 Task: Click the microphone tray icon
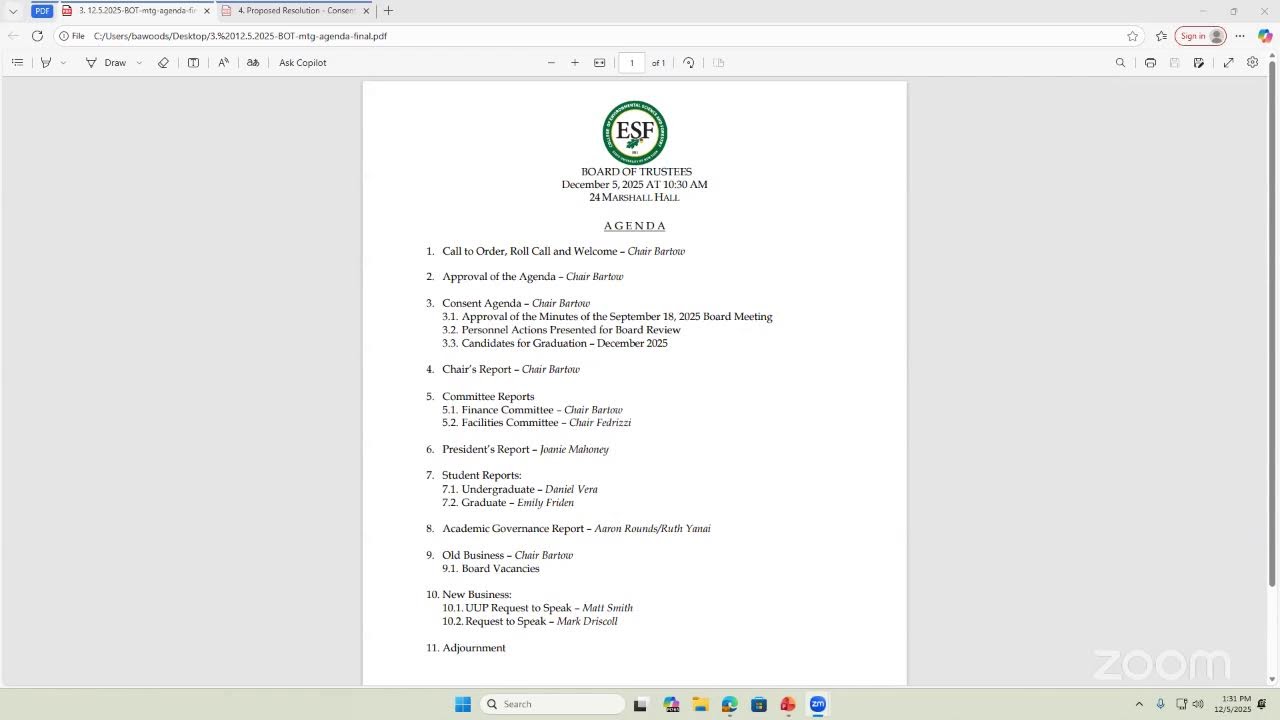(1160, 704)
